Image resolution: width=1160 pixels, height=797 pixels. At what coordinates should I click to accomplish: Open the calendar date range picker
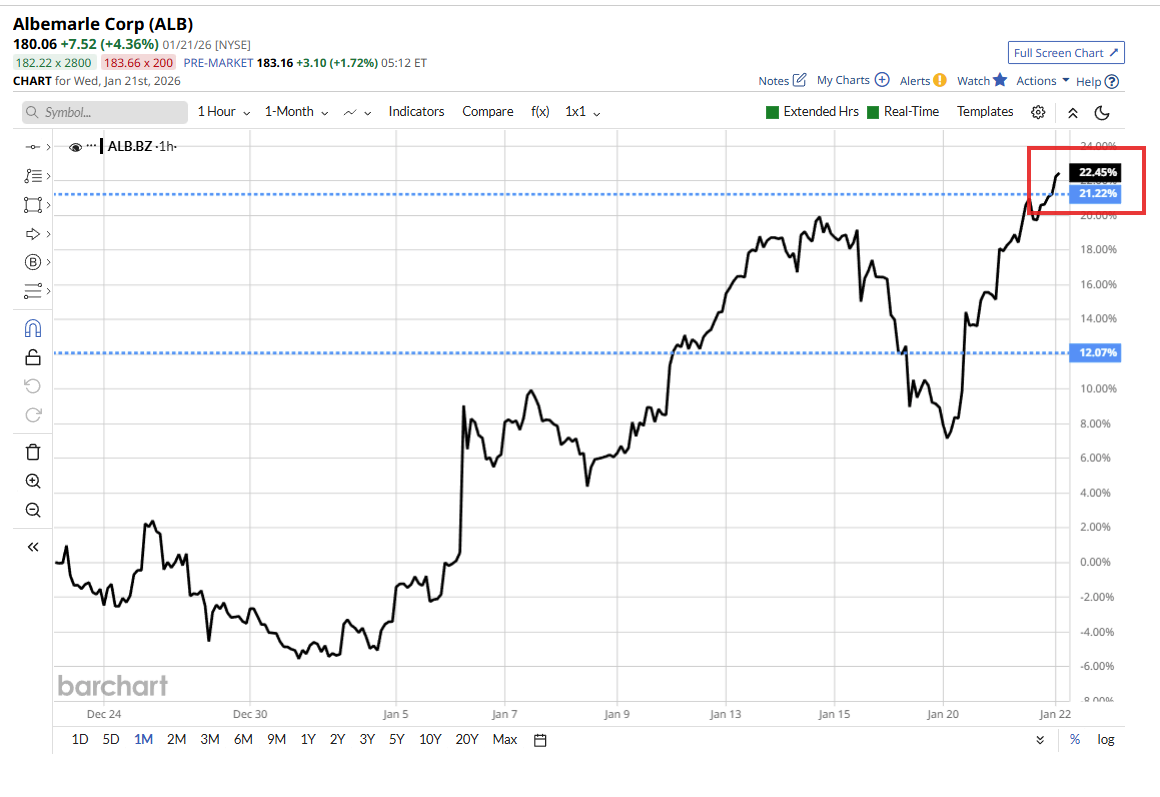[x=540, y=740]
